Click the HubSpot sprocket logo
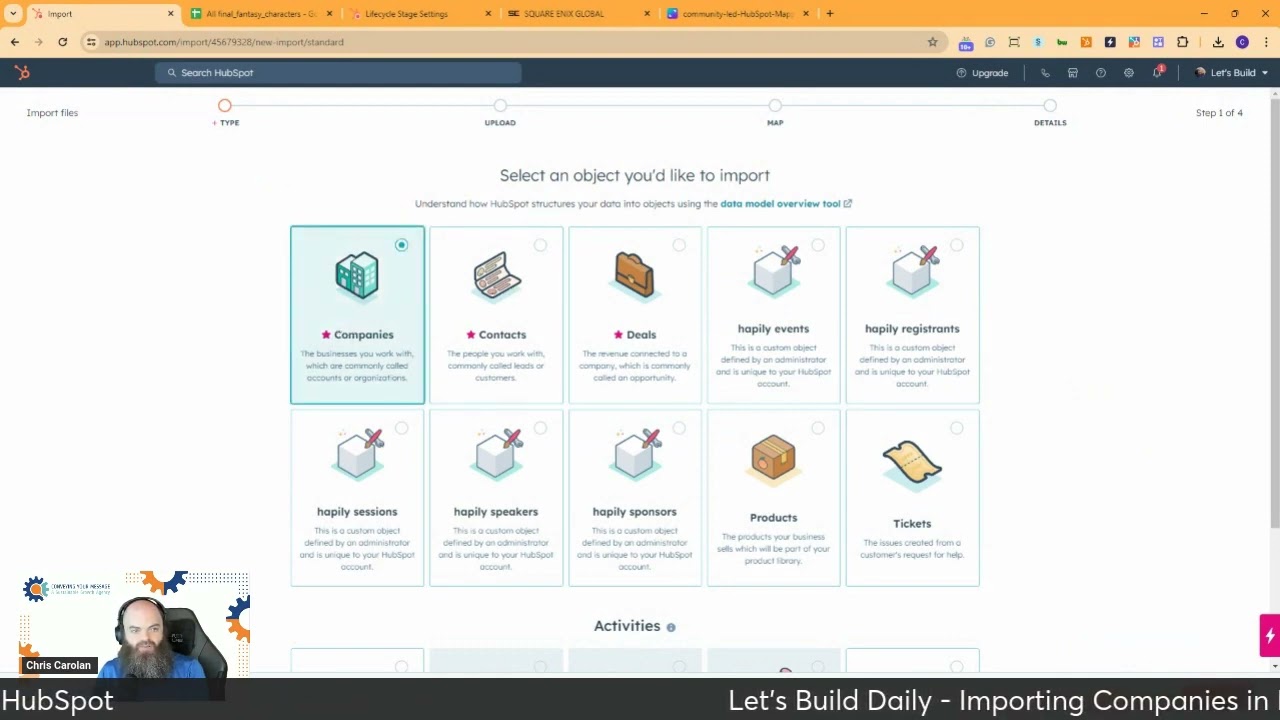1280x720 pixels. click(x=22, y=72)
